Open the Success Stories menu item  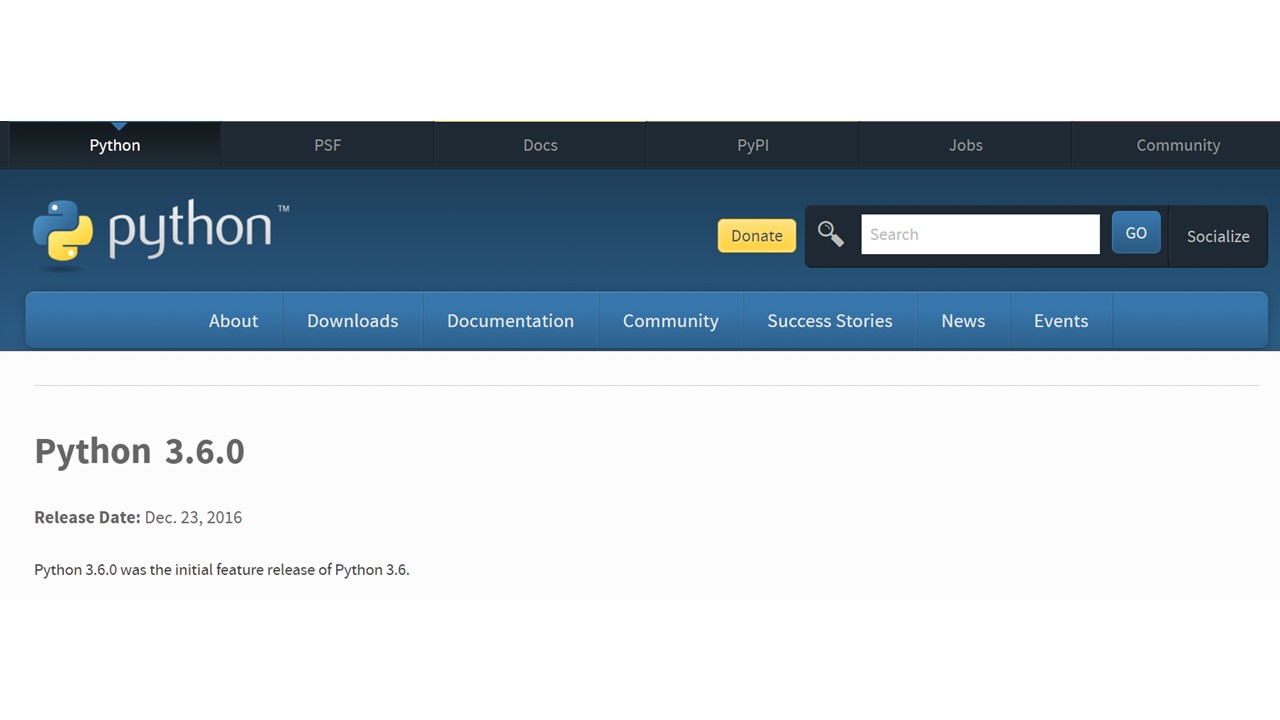[829, 321]
